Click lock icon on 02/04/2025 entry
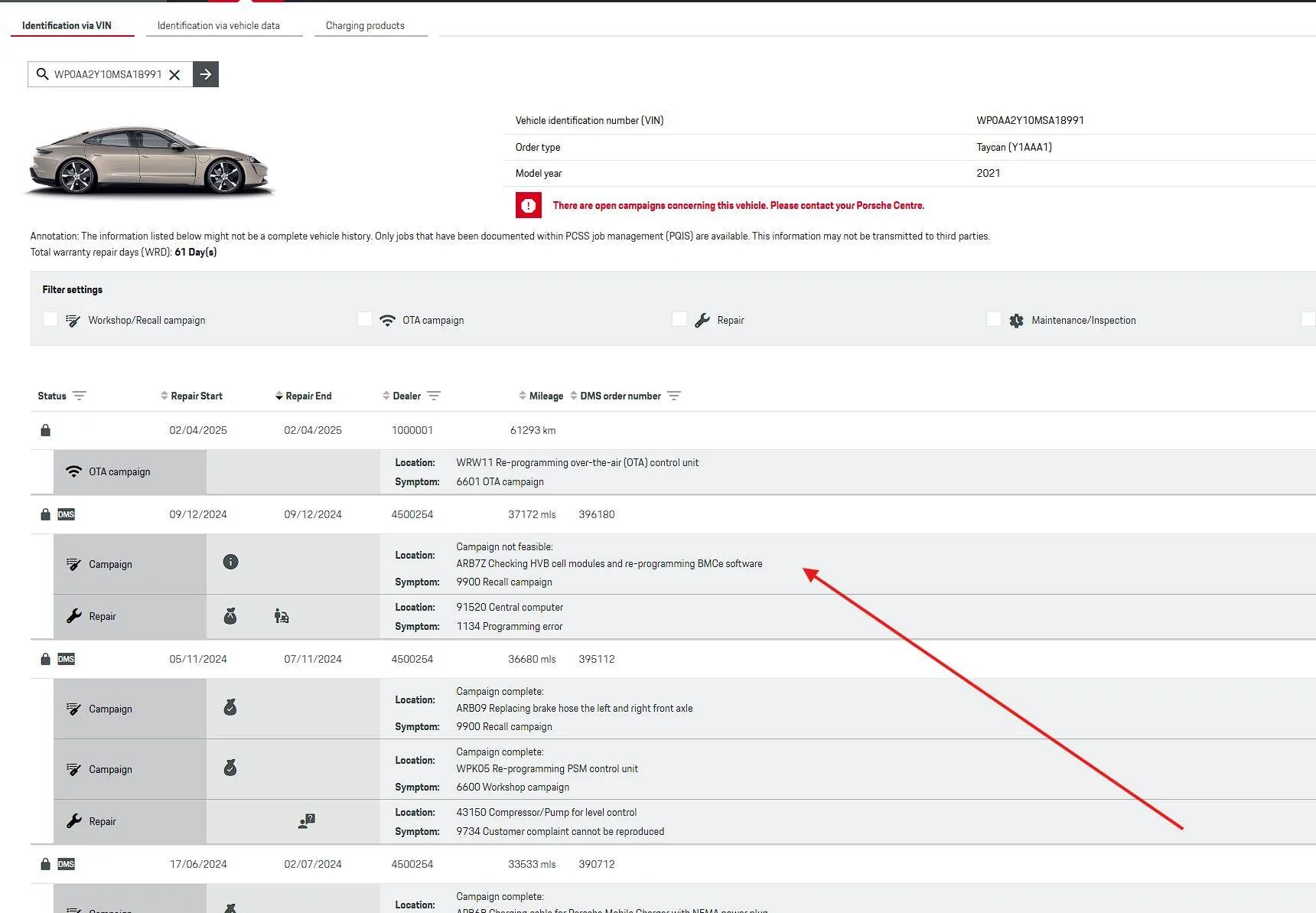The image size is (1316, 913). pos(45,430)
